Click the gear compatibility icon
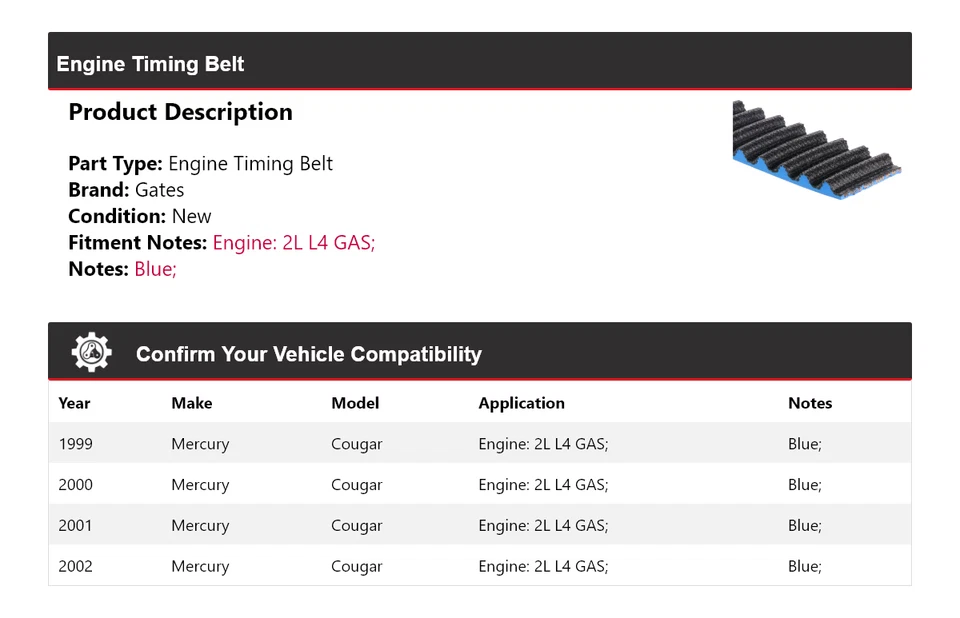 pos(91,353)
